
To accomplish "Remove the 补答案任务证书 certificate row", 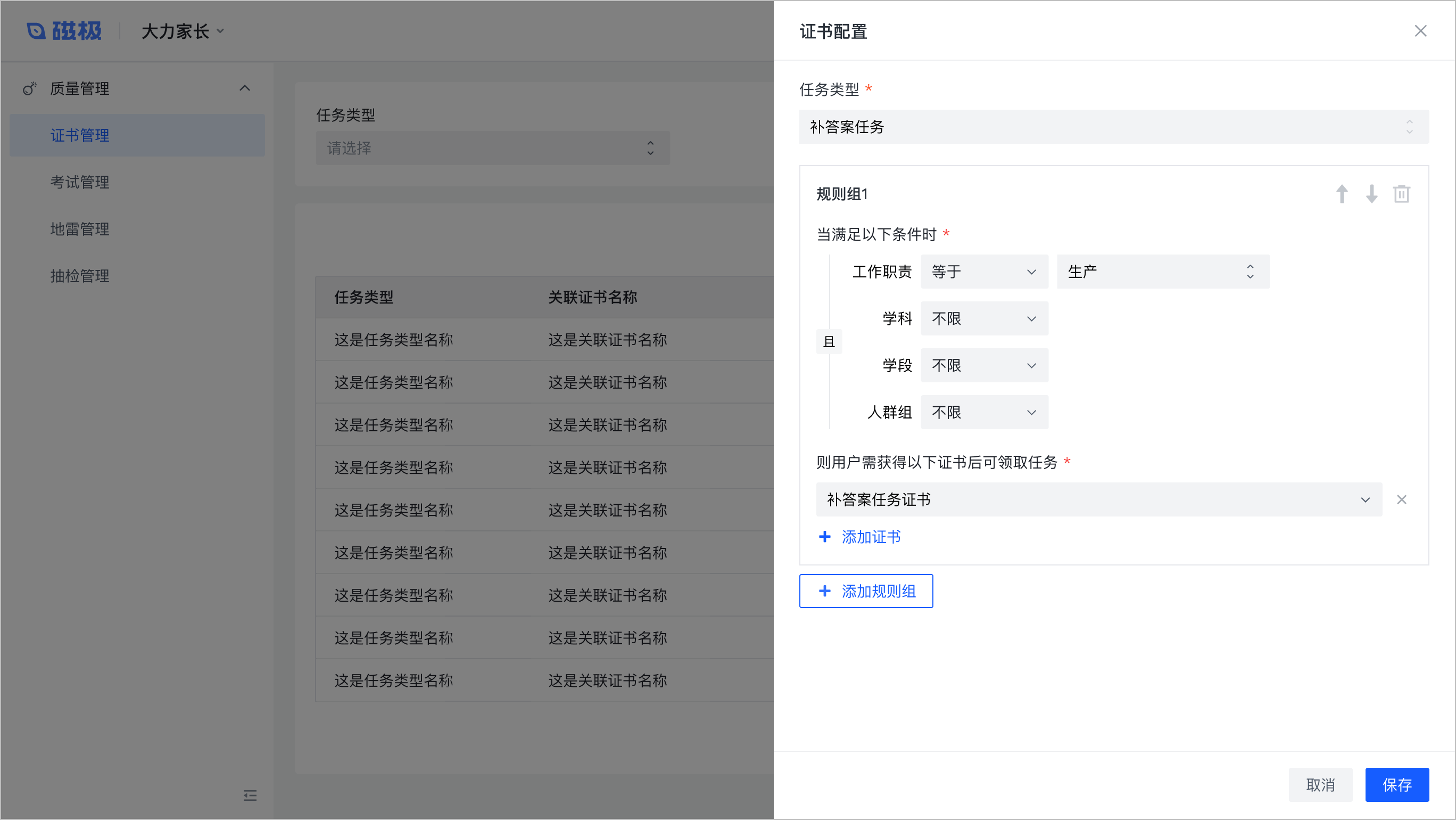I will tap(1401, 499).
